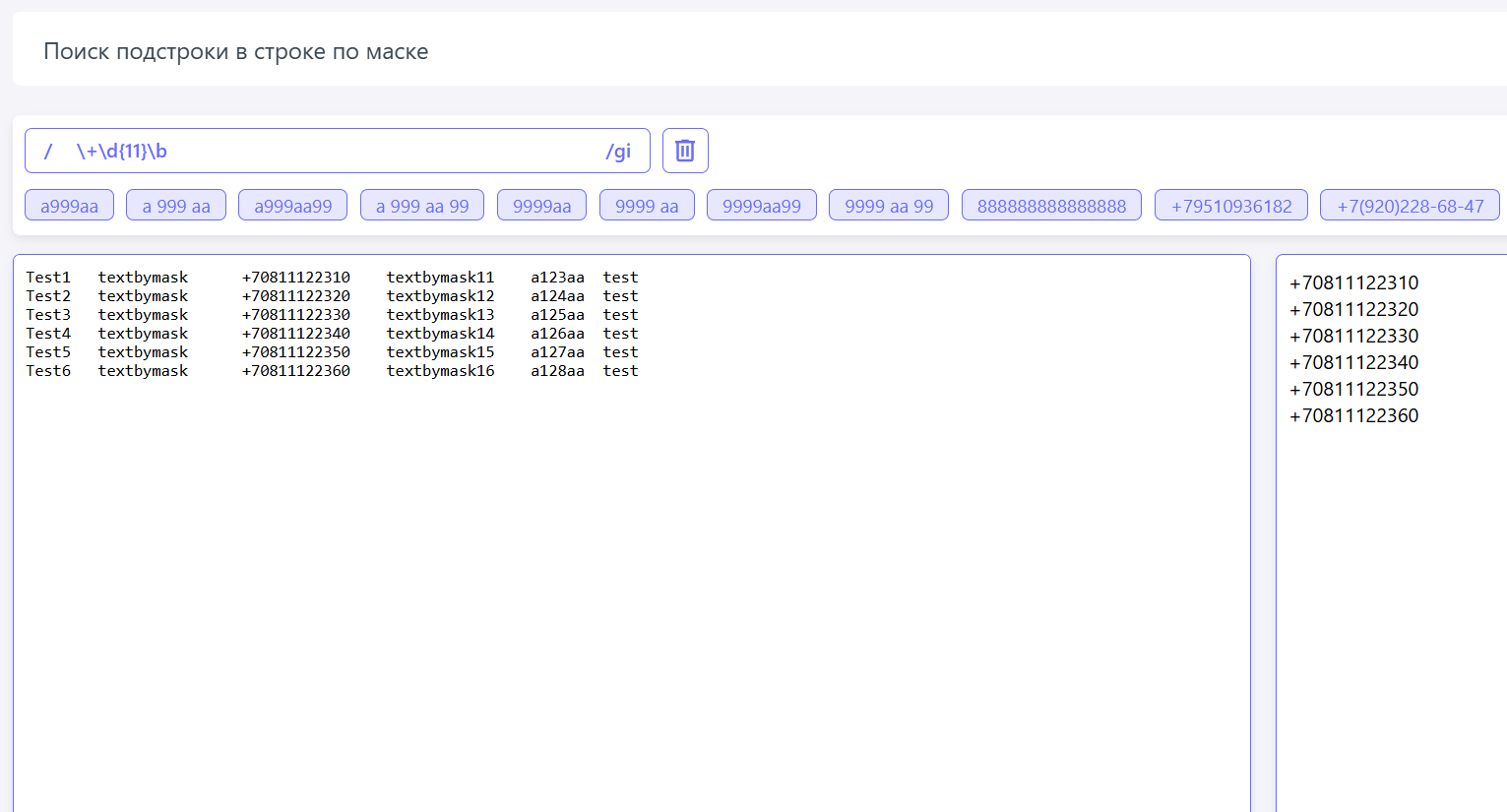Viewport: 1507px width, 812px height.
Task: Apply the +79510936182 phone preset
Action: [1231, 206]
